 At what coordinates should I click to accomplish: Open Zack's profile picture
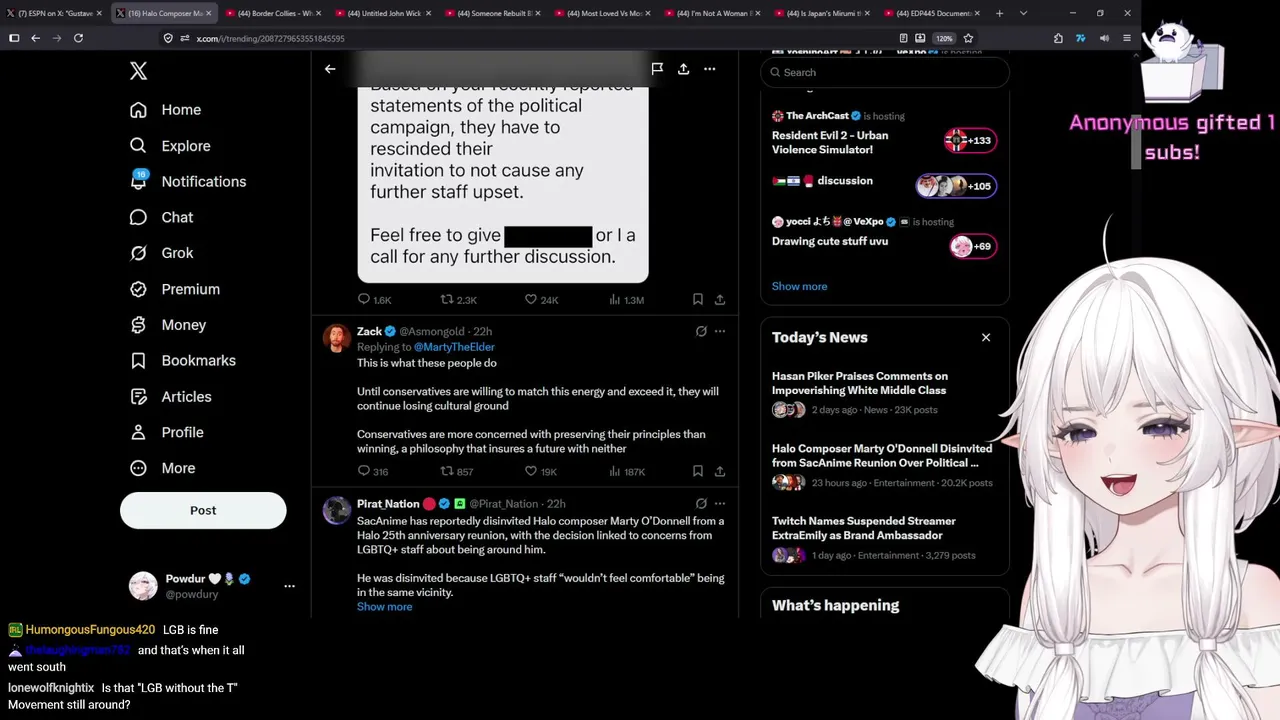337,338
